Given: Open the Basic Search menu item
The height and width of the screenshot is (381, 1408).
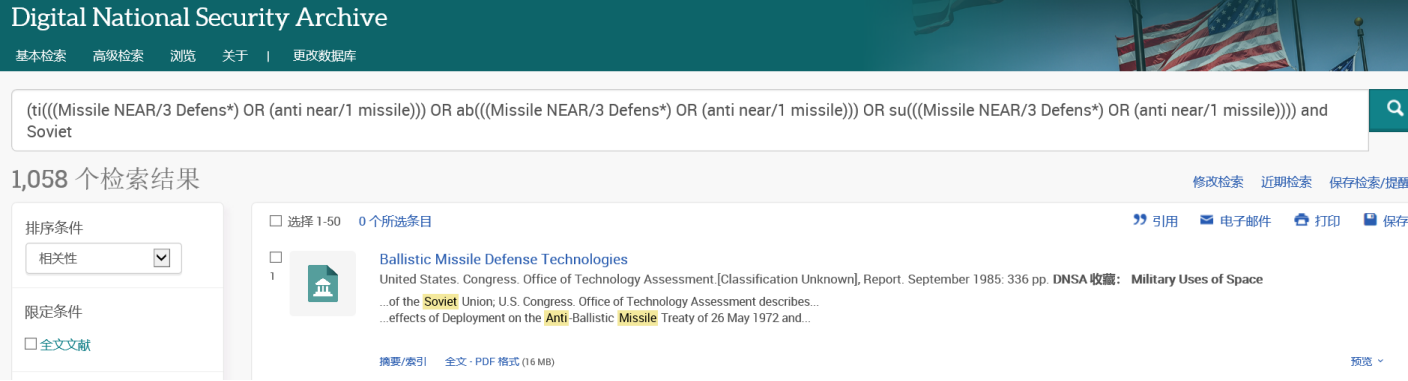Looking at the screenshot, I should [x=41, y=56].
